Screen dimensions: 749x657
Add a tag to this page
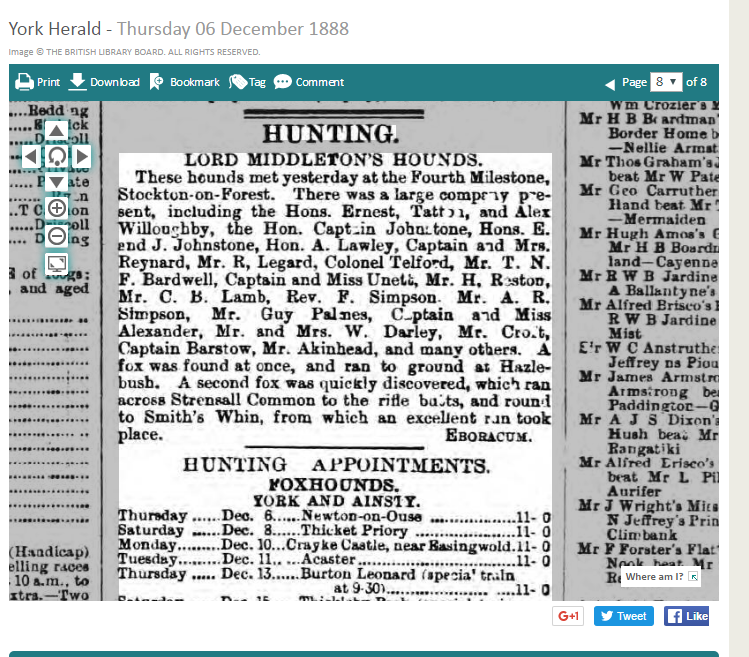pos(247,82)
